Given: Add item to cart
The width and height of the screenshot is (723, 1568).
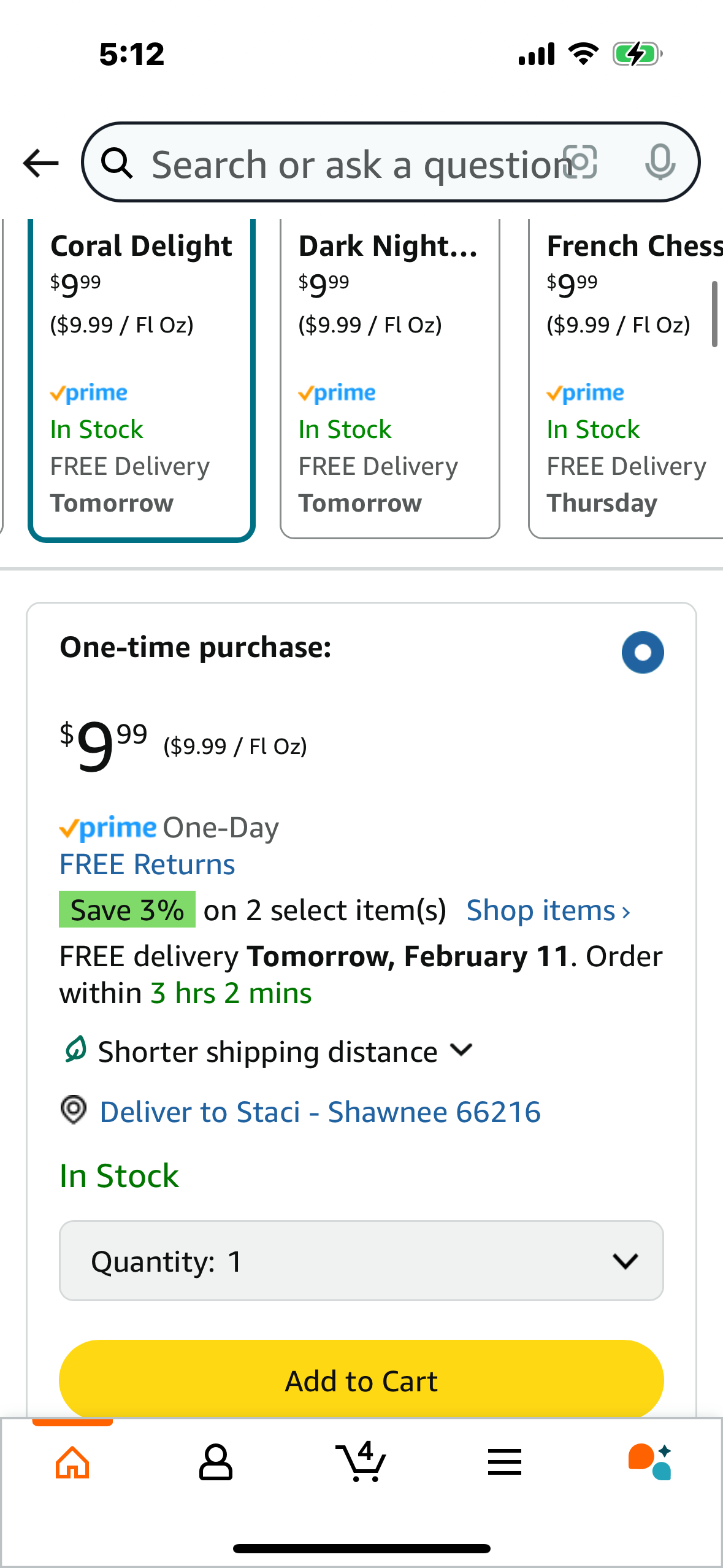Looking at the screenshot, I should point(361,1380).
